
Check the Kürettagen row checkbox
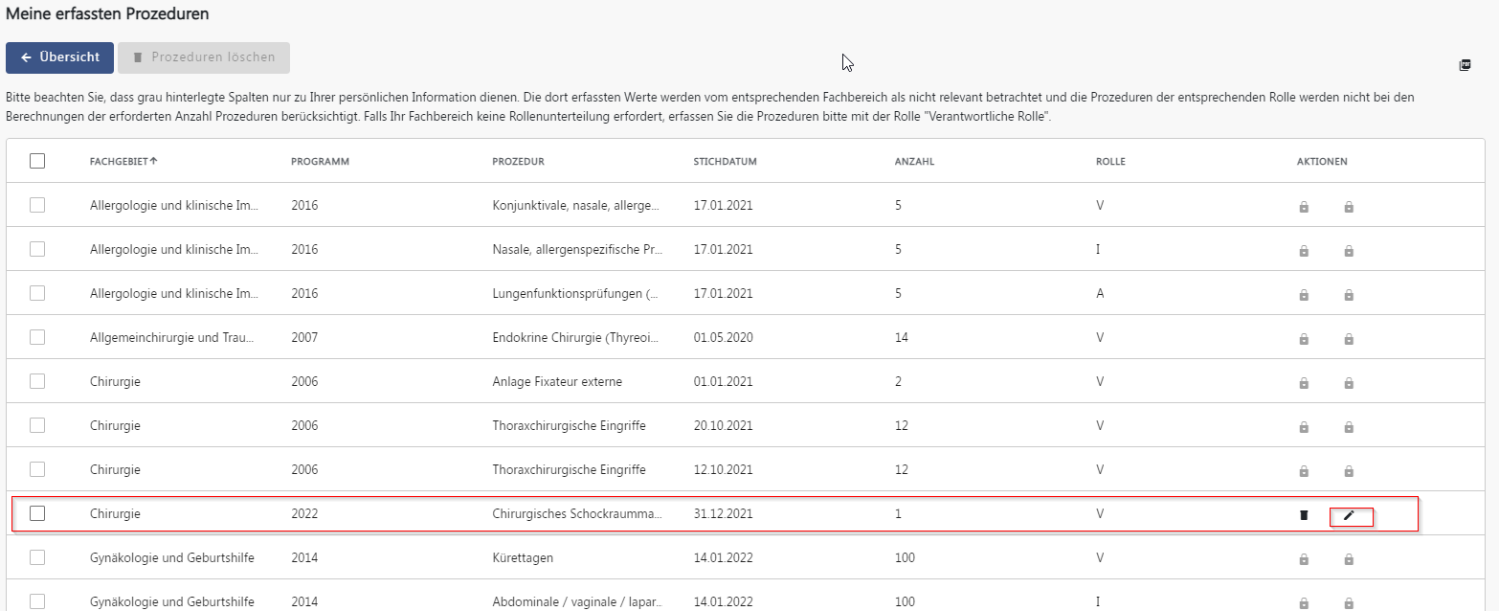(37, 557)
